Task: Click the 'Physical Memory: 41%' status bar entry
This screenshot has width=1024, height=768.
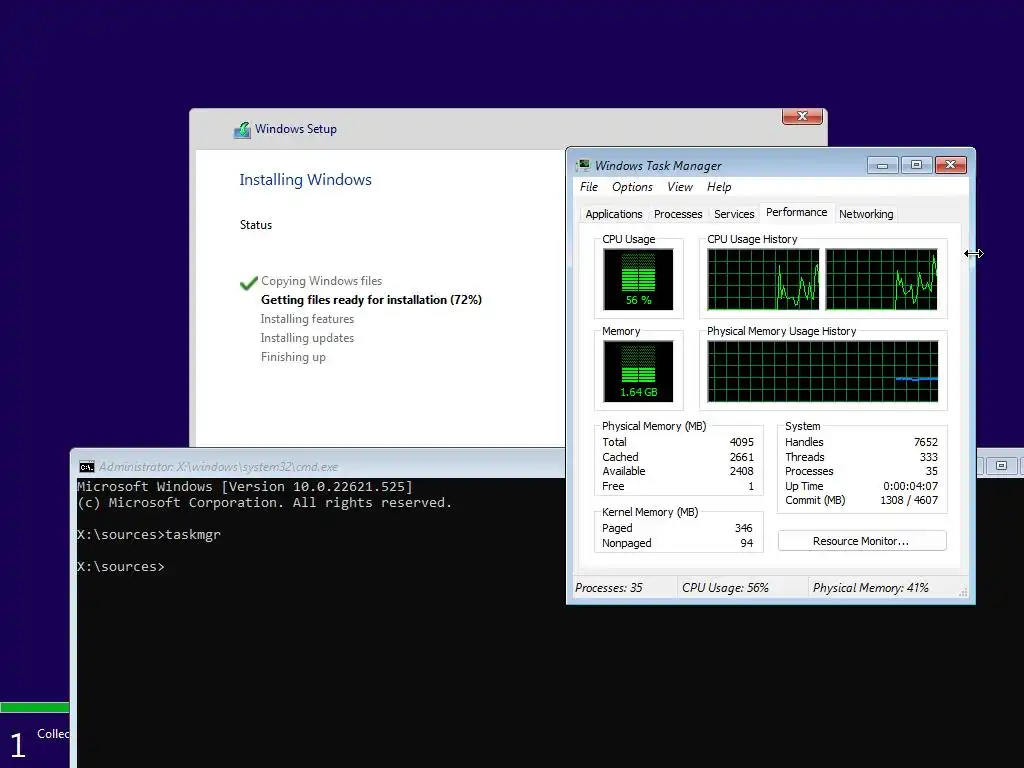Action: tap(871, 588)
